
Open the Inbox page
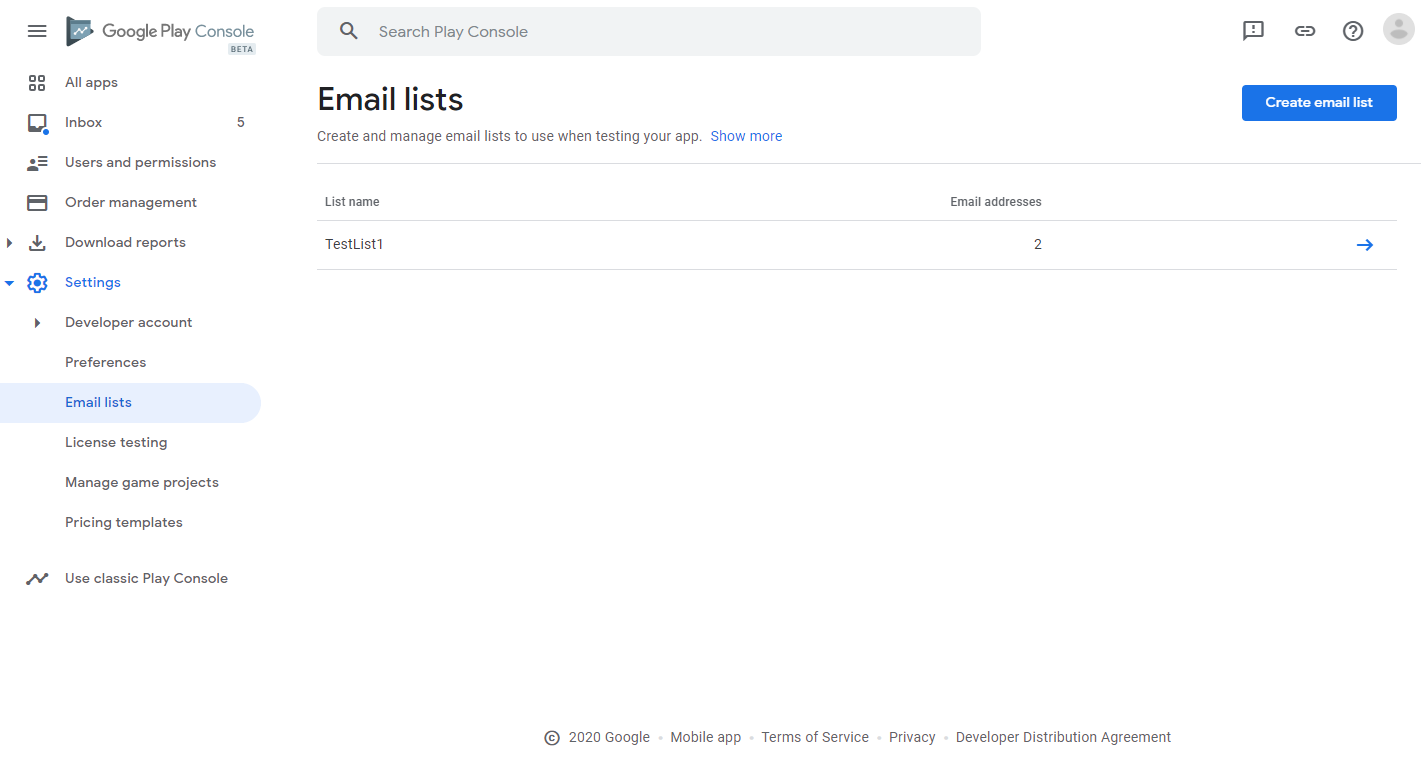click(x=84, y=123)
